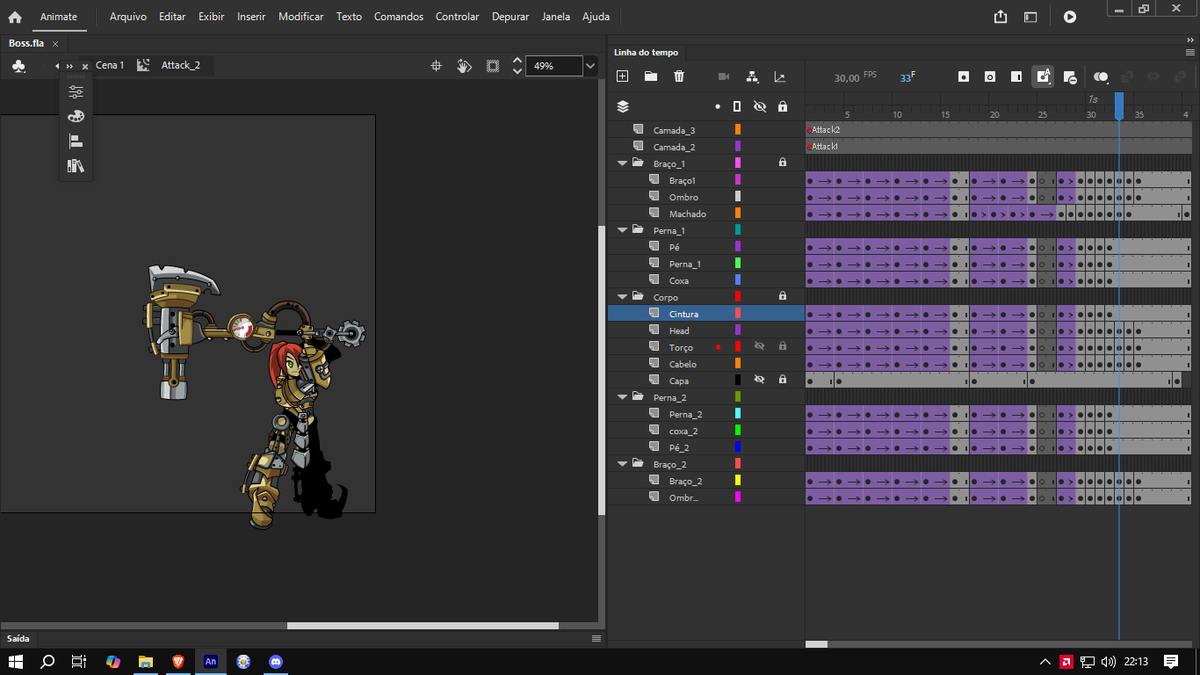
Task: Open the workspace switcher icon
Action: 1031,17
